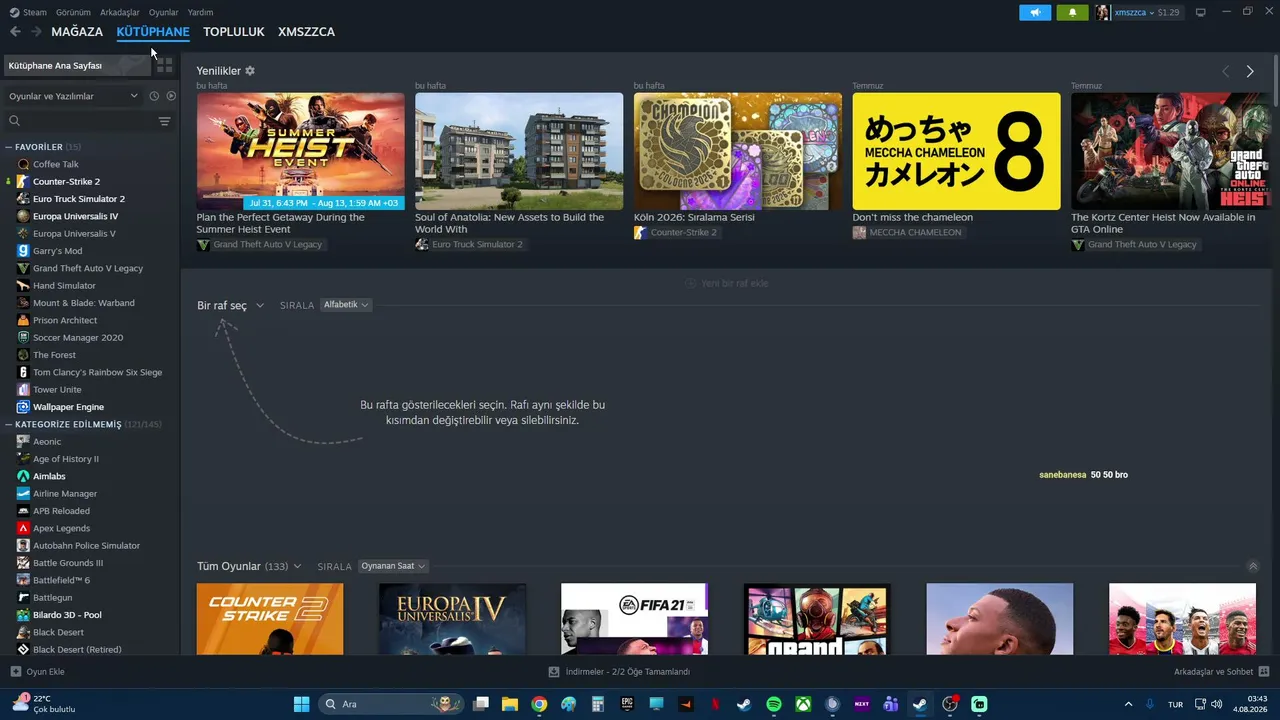Click the library search input field

[88, 121]
